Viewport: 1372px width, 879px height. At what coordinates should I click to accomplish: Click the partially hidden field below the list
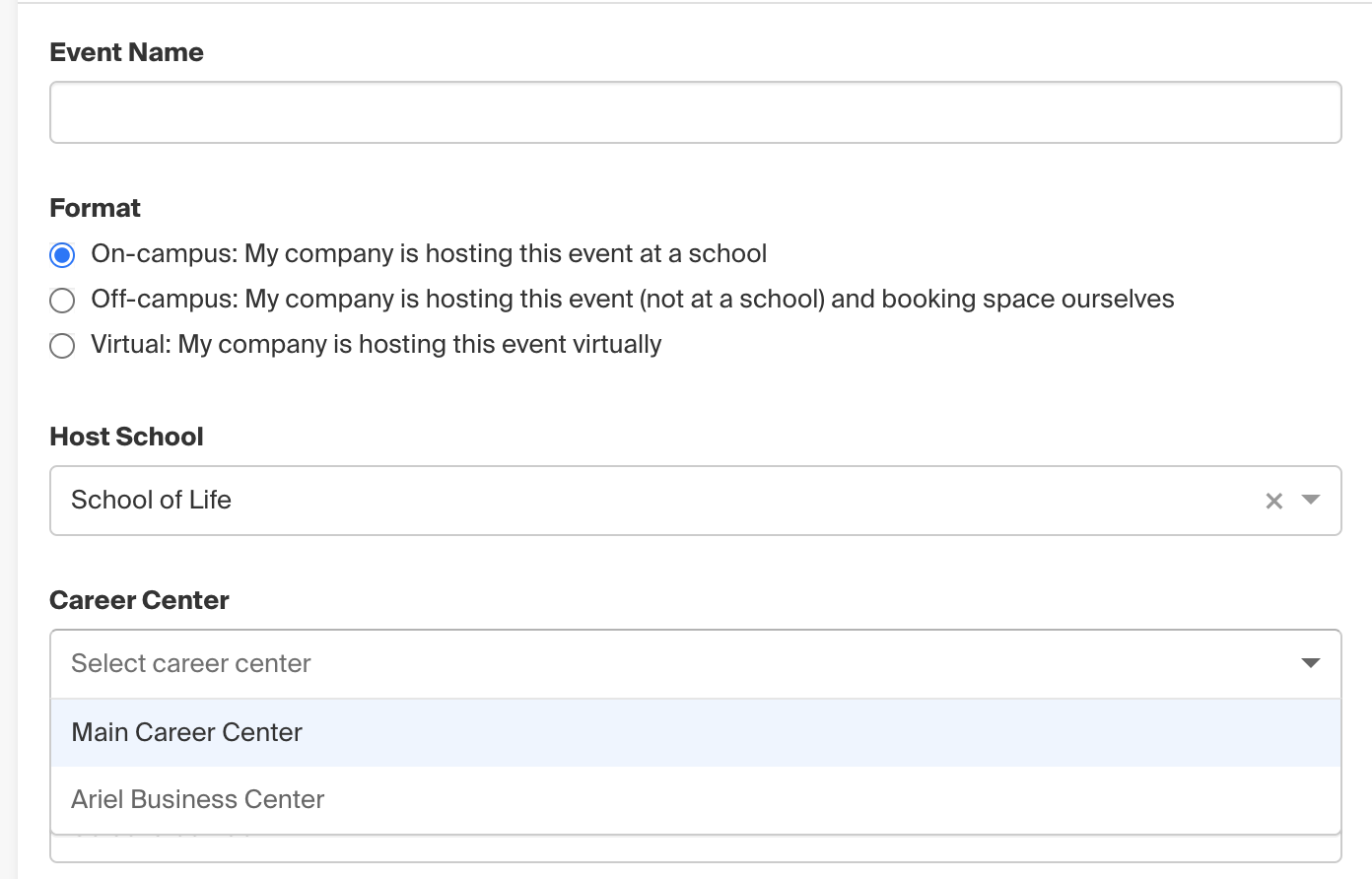click(x=695, y=849)
